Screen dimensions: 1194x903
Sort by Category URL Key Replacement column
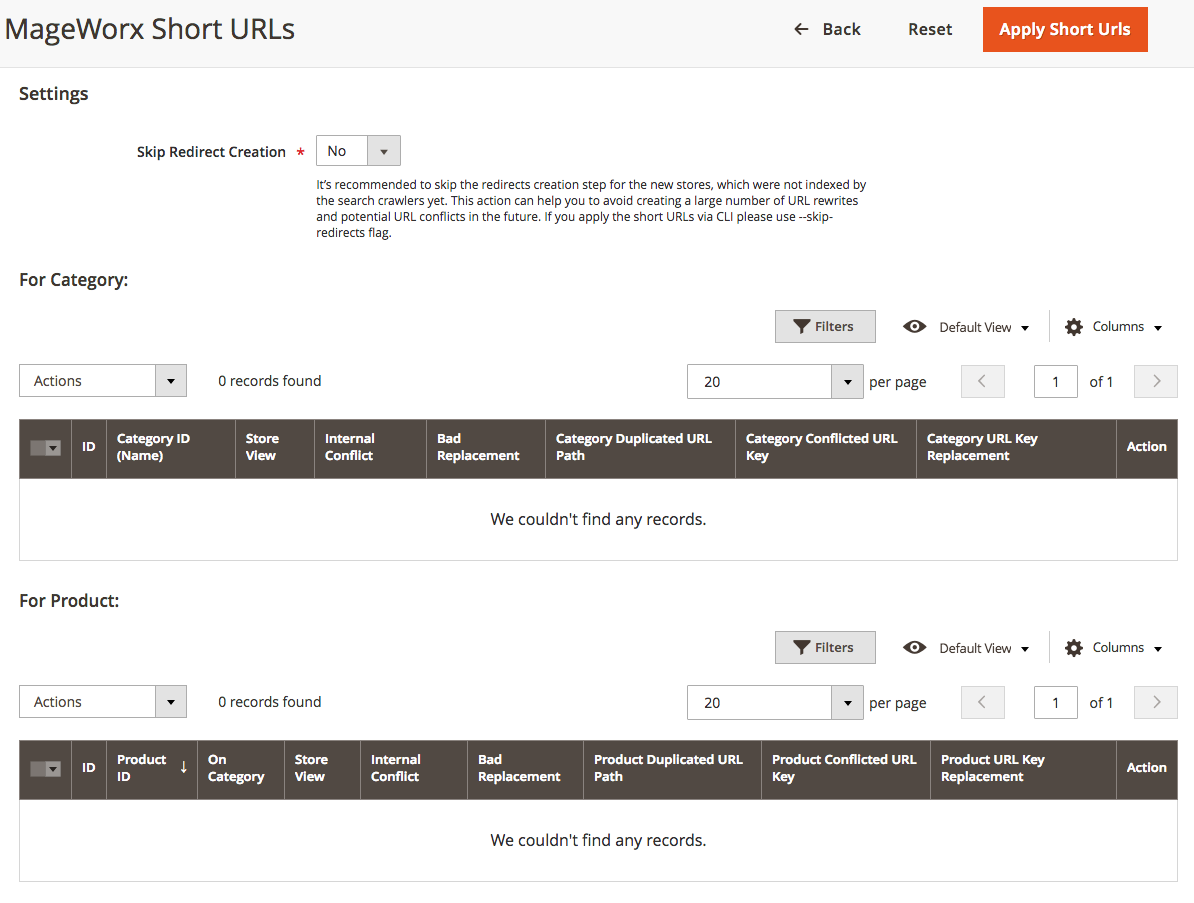(x=1016, y=448)
